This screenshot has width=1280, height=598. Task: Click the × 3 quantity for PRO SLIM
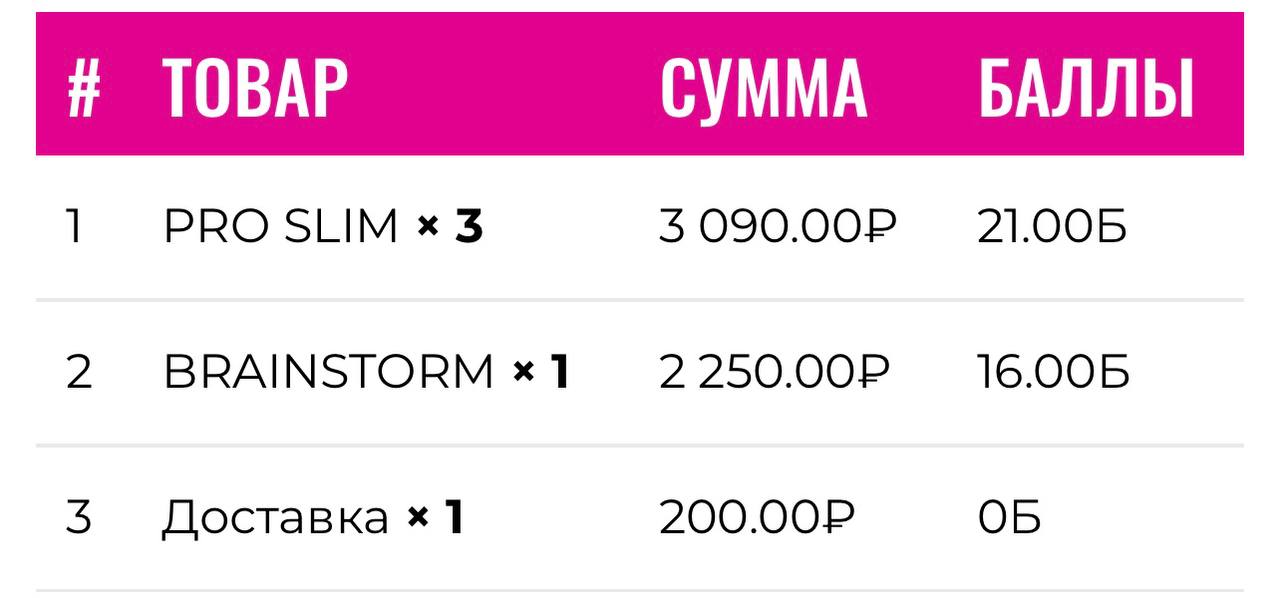[450, 228]
